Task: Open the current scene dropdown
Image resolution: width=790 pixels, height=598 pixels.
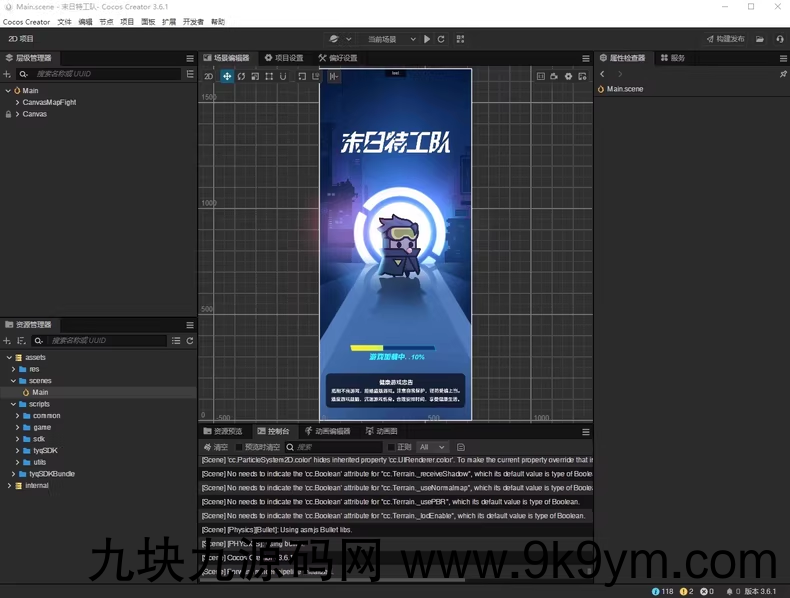Action: pos(391,39)
